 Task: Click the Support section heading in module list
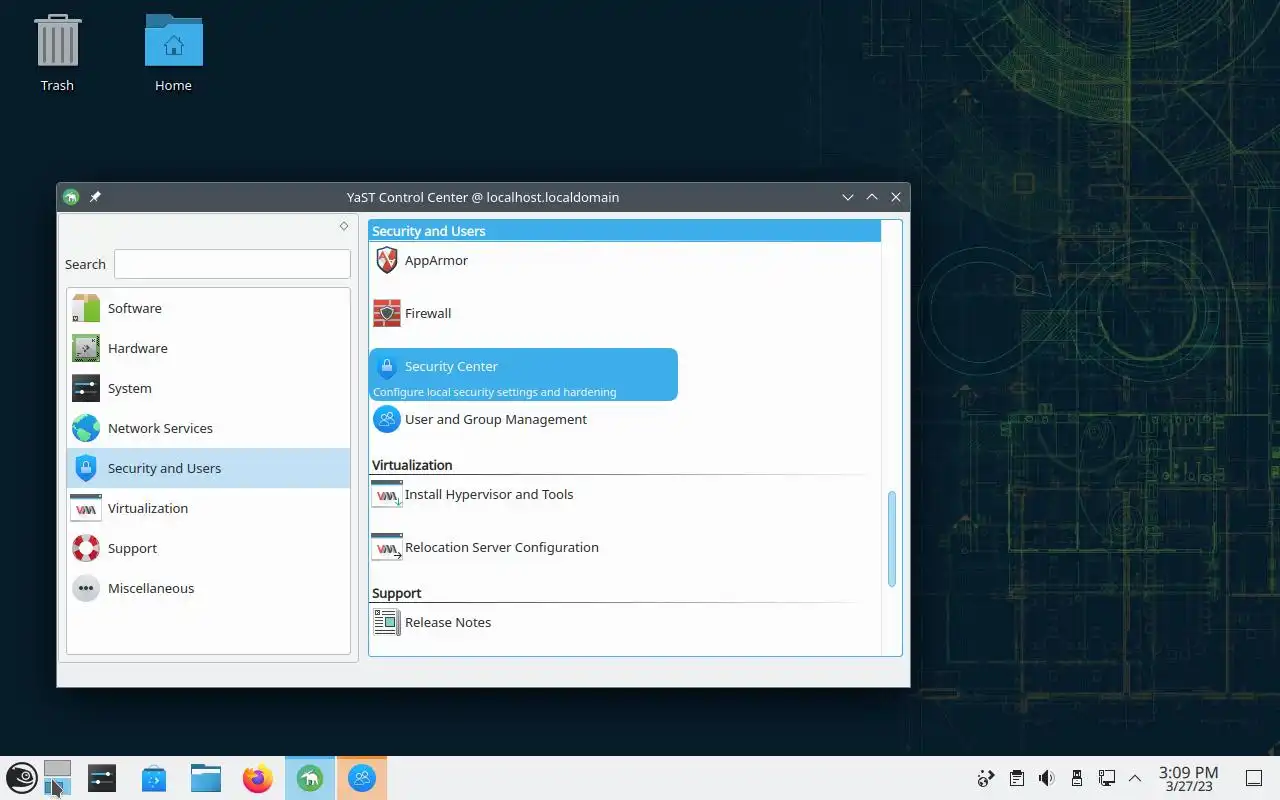coord(397,593)
